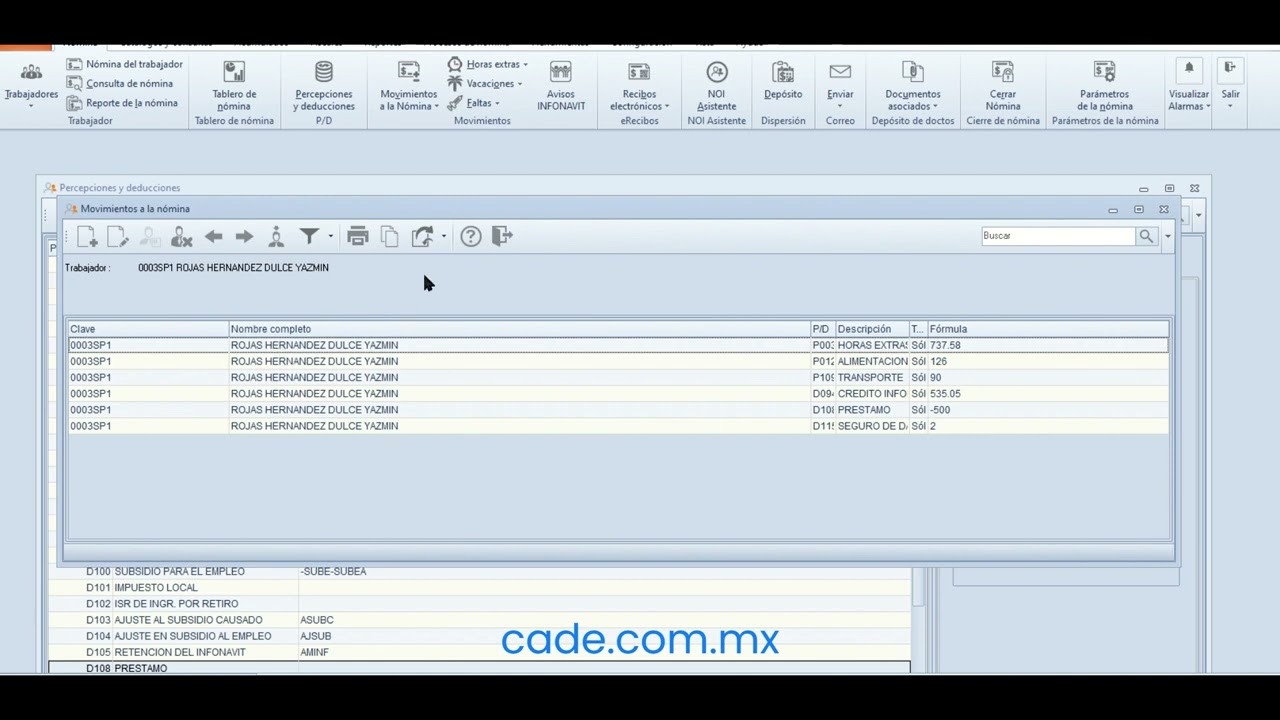Select D103 AJUSTE AL SUBSIDIO CAUSADO

pos(480,620)
